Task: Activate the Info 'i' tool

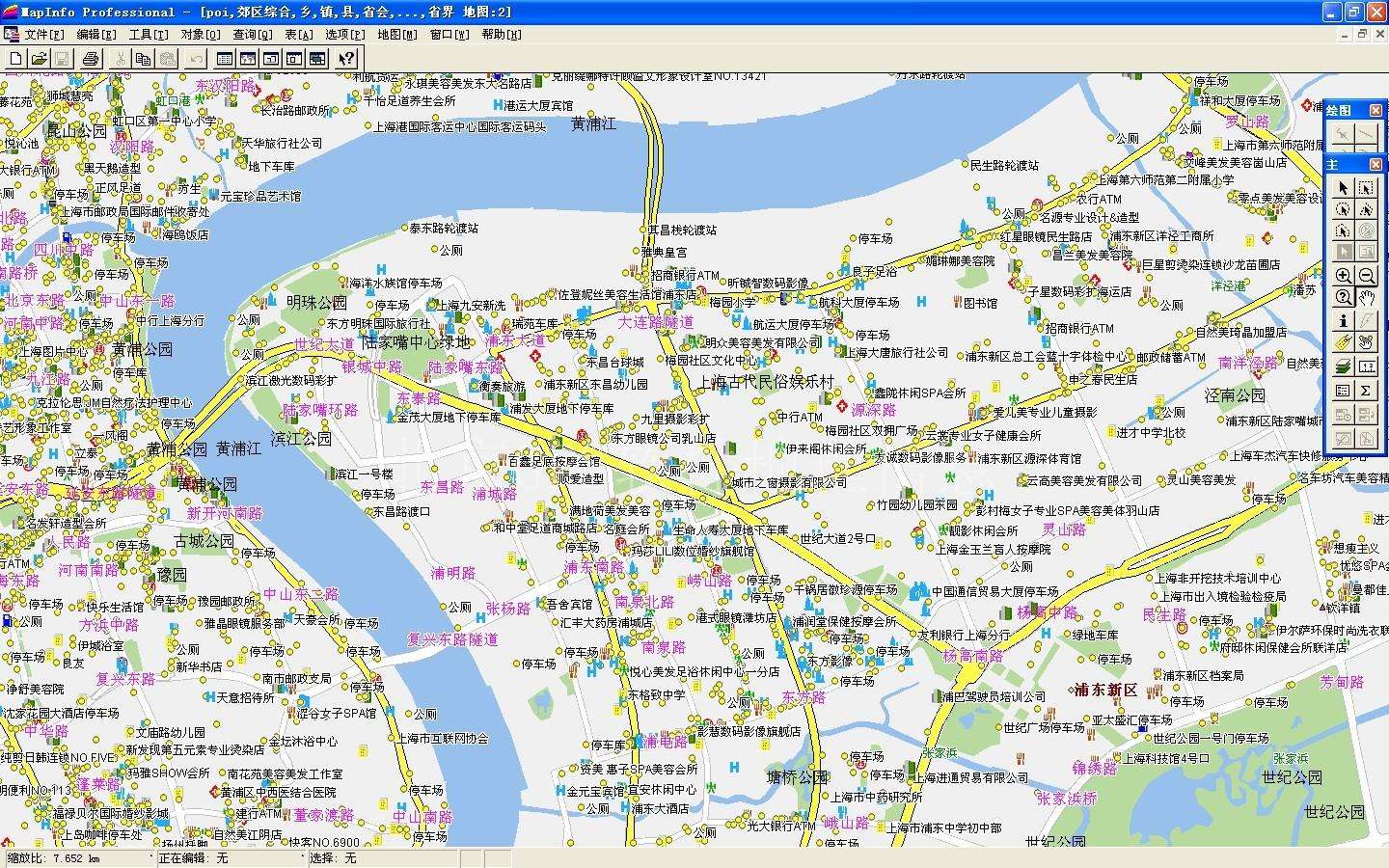Action: (x=1343, y=321)
